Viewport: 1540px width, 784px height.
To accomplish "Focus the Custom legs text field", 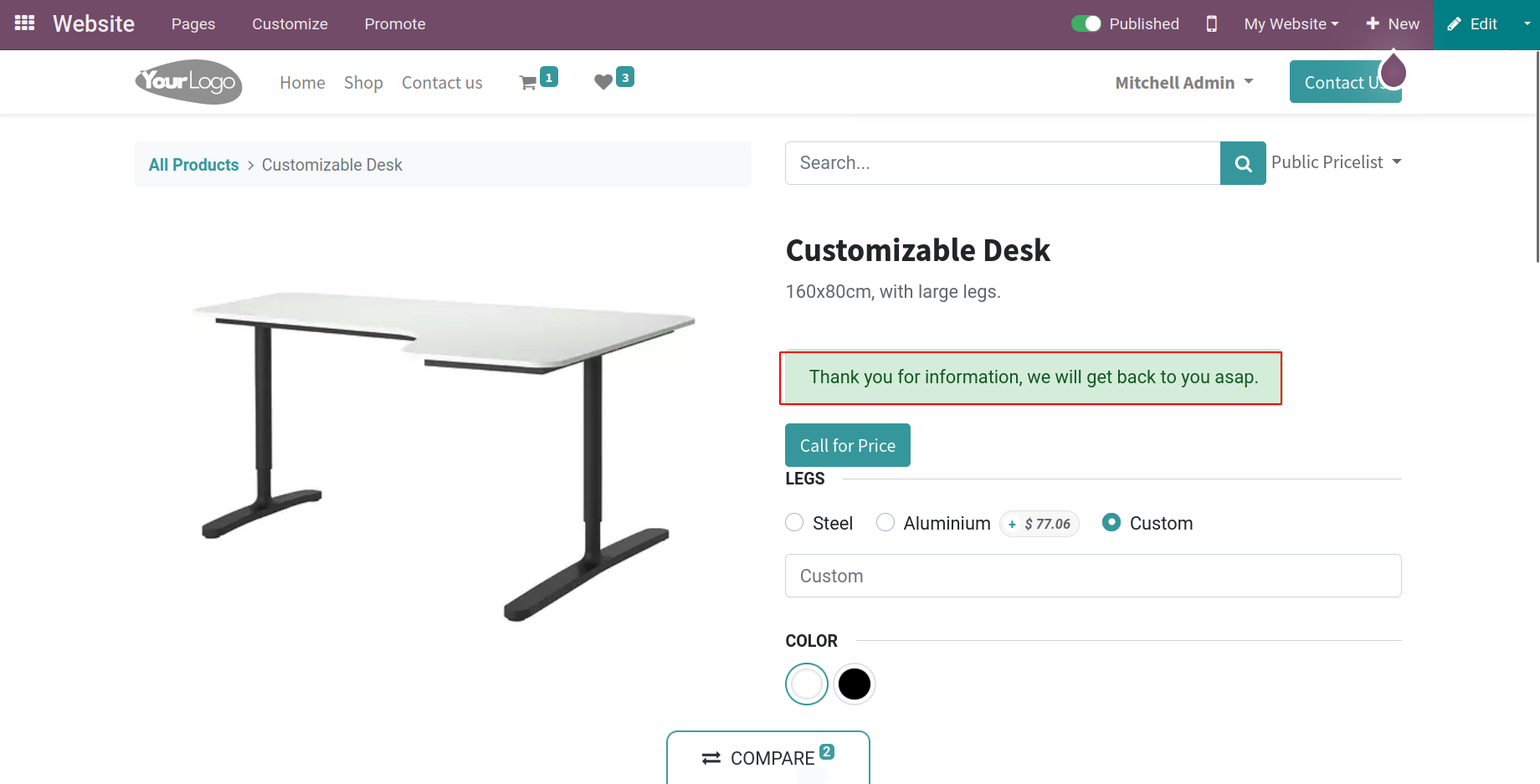I will pyautogui.click(x=1092, y=576).
